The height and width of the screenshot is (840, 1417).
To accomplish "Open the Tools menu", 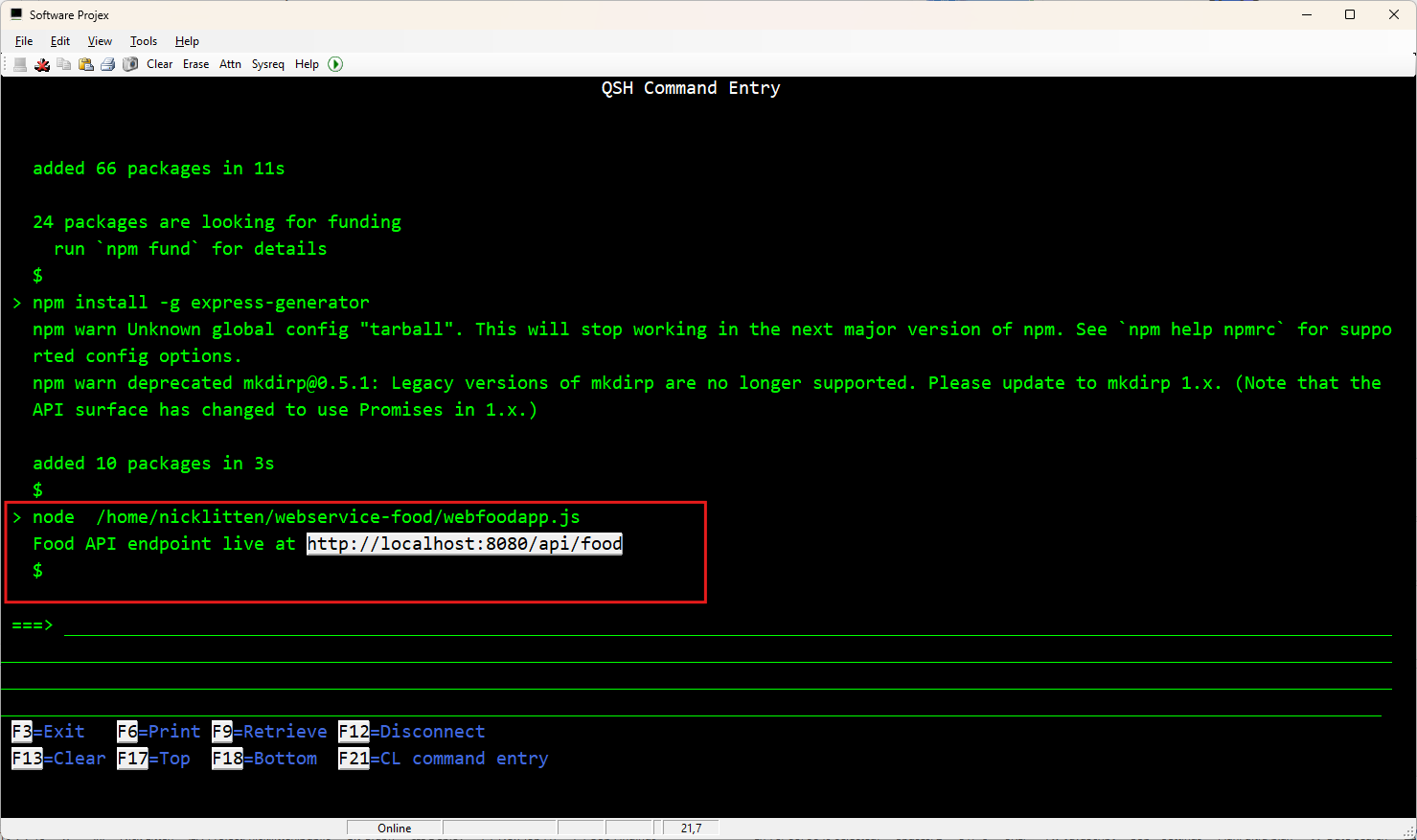I will click(x=144, y=41).
